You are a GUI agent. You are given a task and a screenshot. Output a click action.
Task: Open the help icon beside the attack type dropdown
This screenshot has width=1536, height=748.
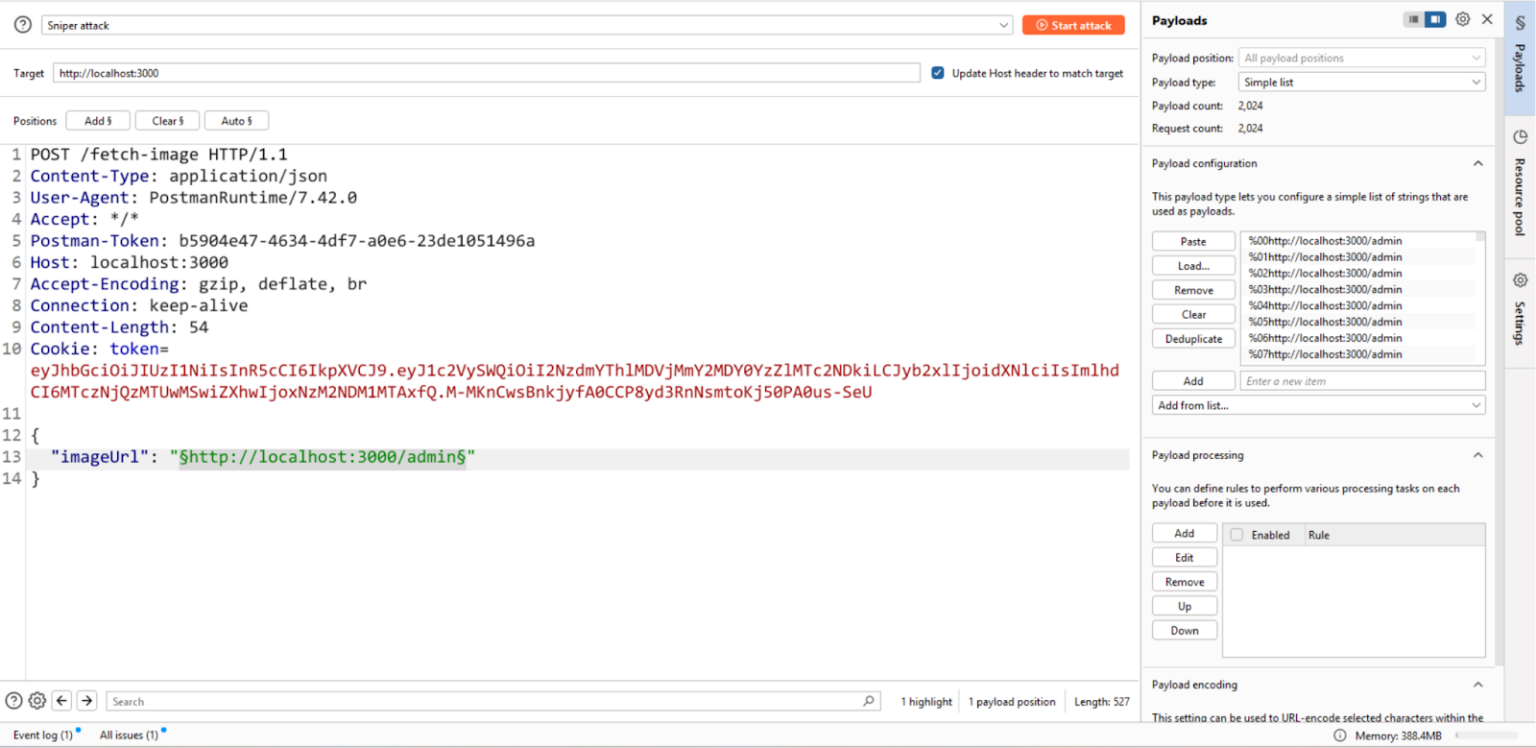22,24
